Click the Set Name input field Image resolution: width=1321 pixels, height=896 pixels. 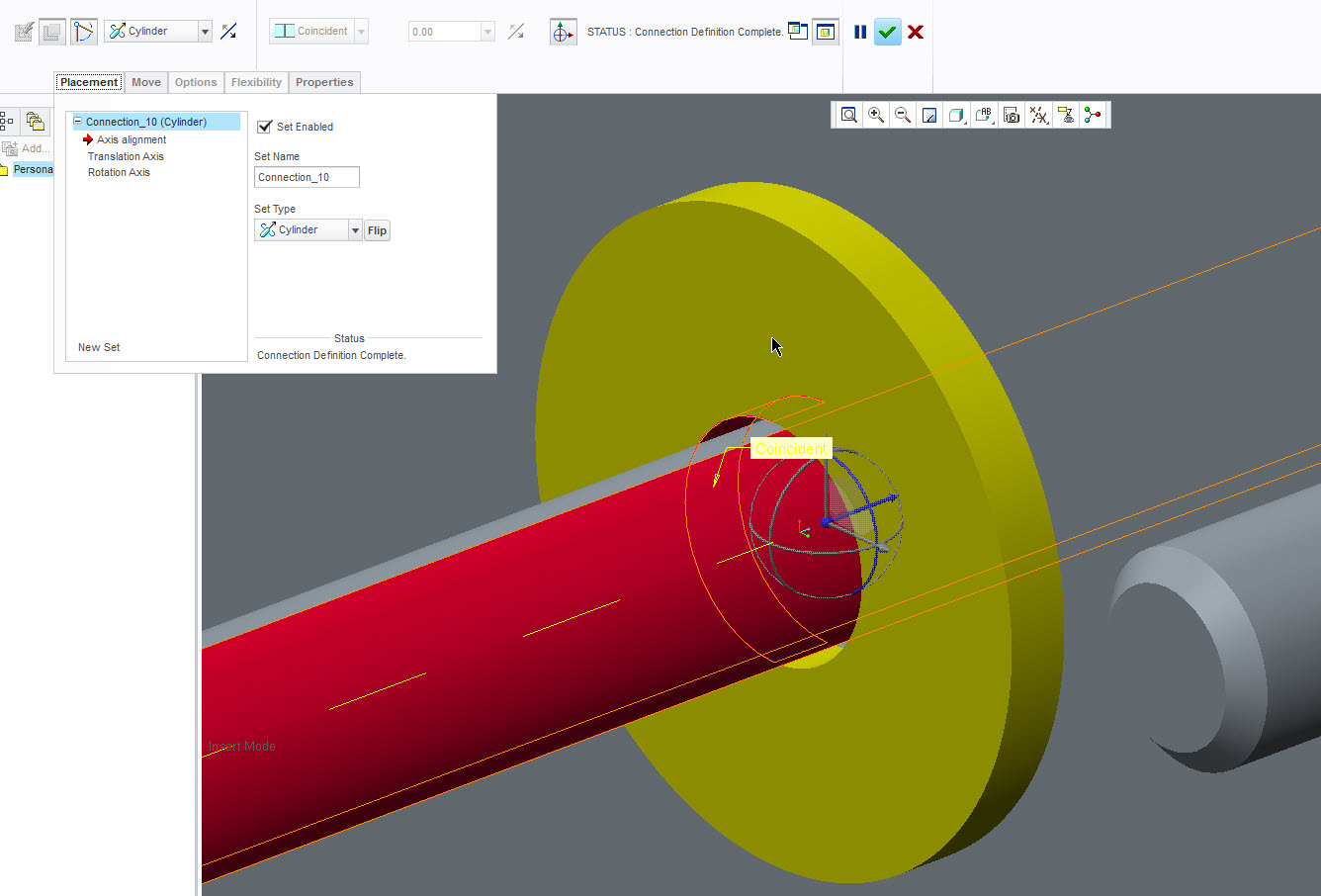(307, 177)
